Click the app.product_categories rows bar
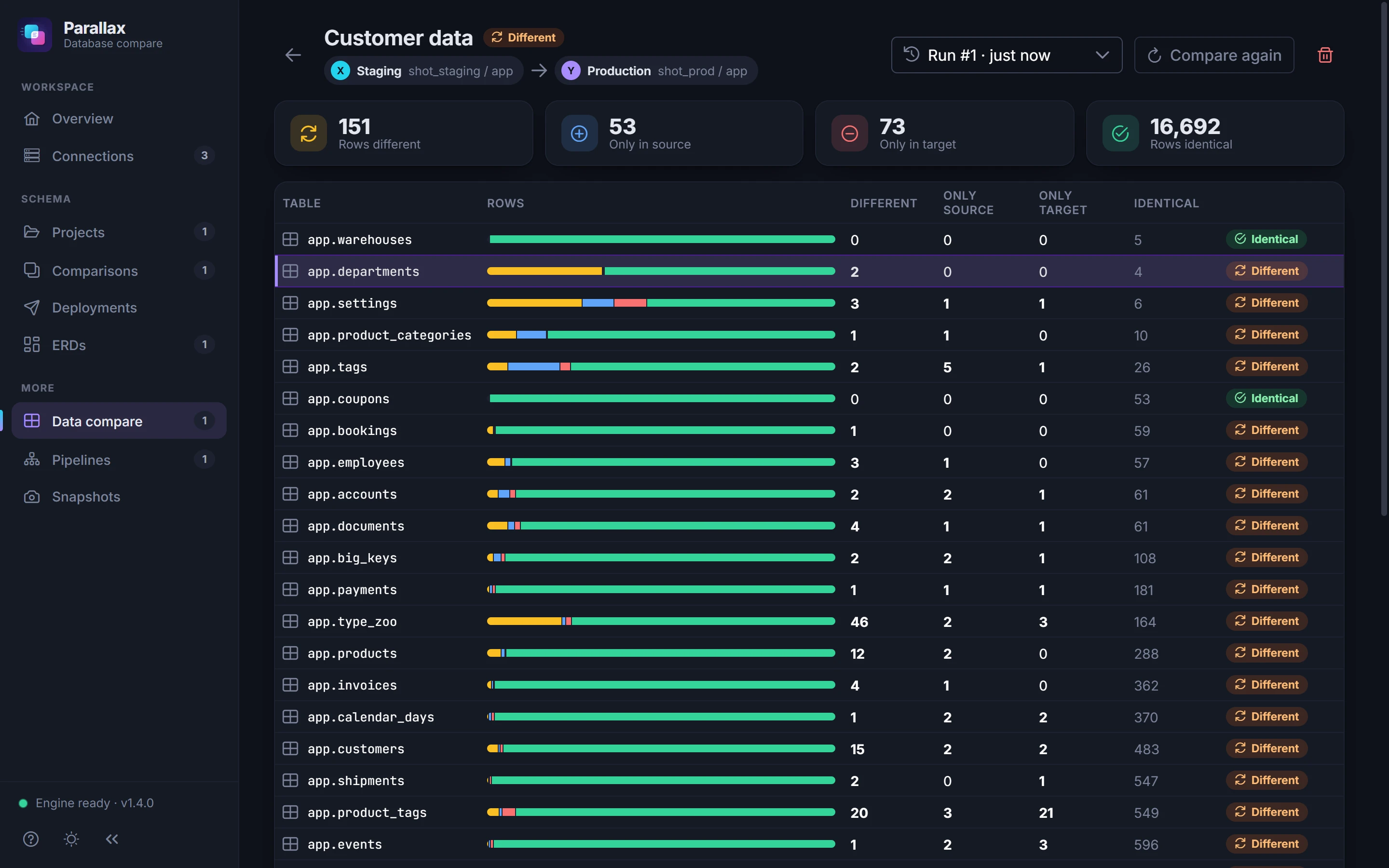Image resolution: width=1389 pixels, height=868 pixels. (x=661, y=335)
